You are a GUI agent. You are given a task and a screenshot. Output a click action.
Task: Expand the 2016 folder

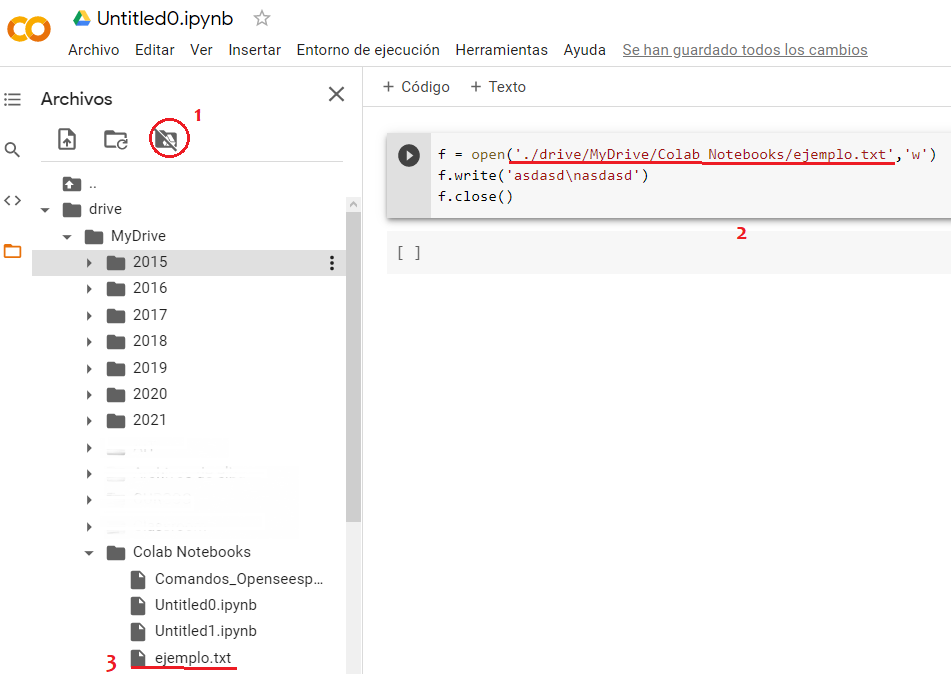pyautogui.click(x=88, y=288)
